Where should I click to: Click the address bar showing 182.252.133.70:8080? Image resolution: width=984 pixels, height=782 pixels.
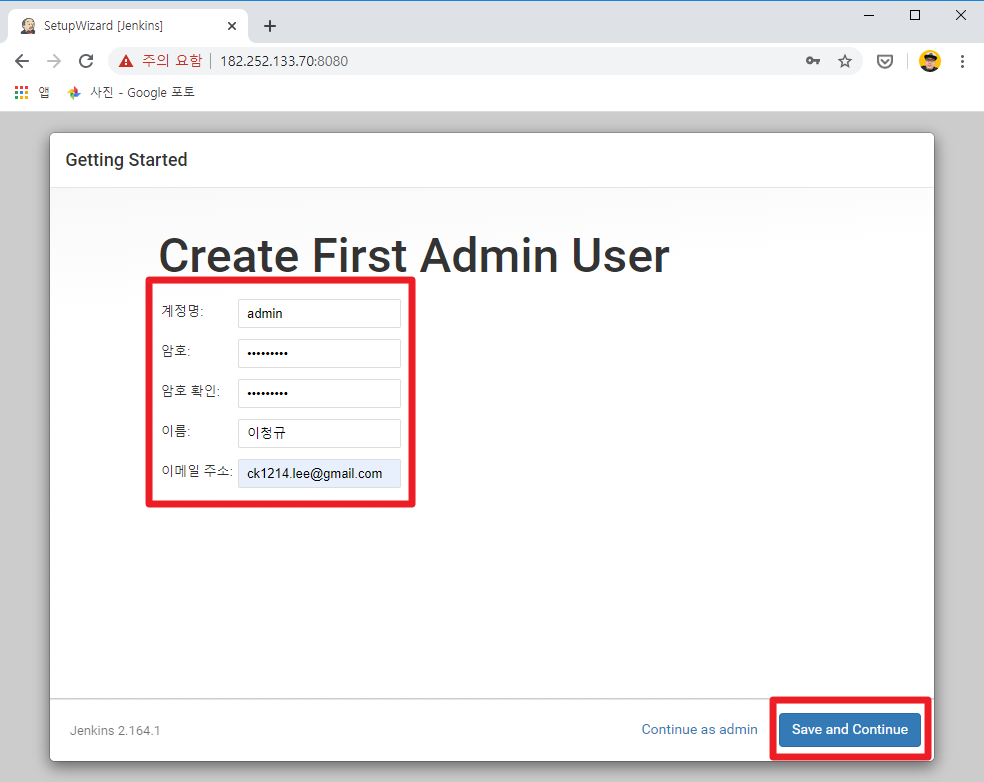tap(400, 60)
